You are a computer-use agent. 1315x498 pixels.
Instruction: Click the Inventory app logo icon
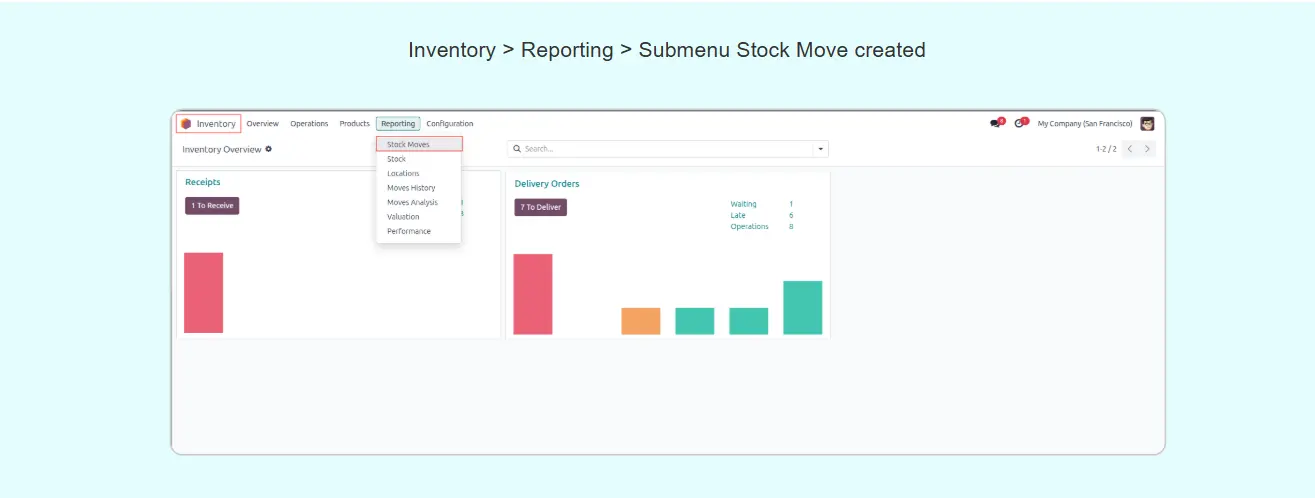pyautogui.click(x=186, y=124)
